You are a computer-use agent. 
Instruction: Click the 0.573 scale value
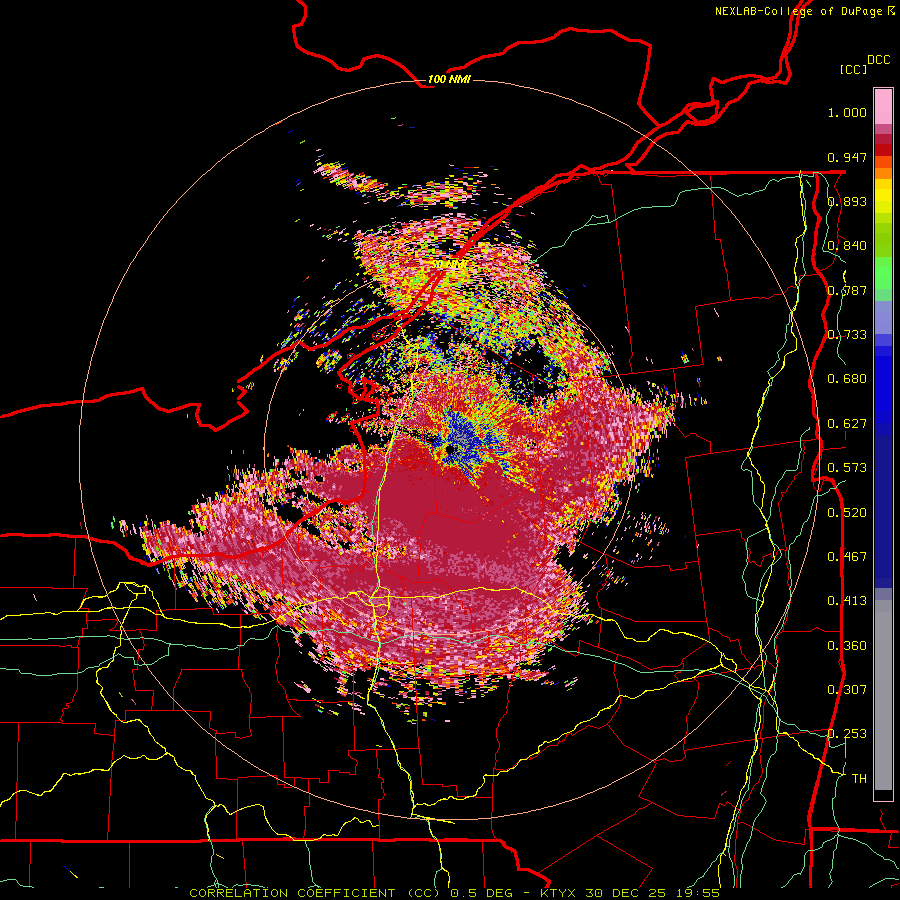point(847,467)
